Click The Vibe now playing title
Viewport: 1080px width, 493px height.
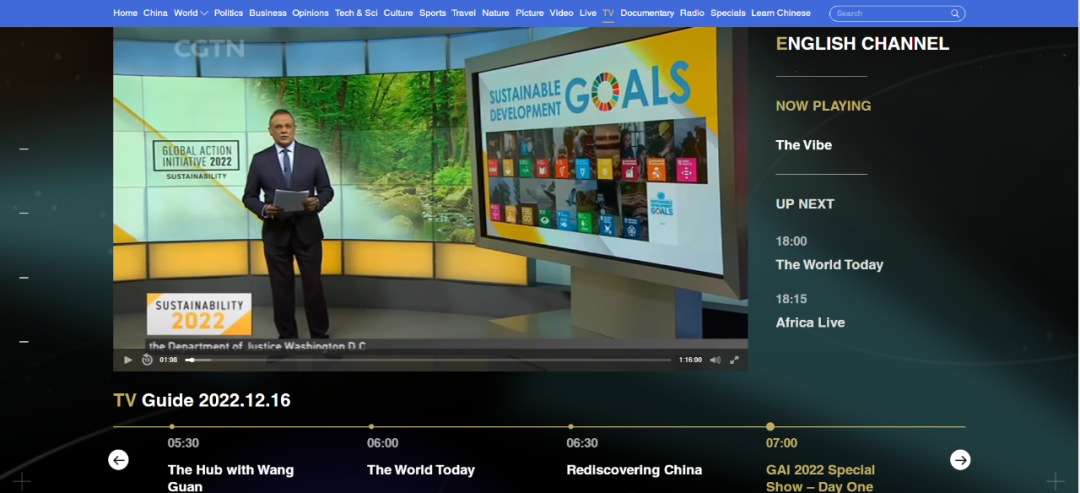tap(804, 145)
